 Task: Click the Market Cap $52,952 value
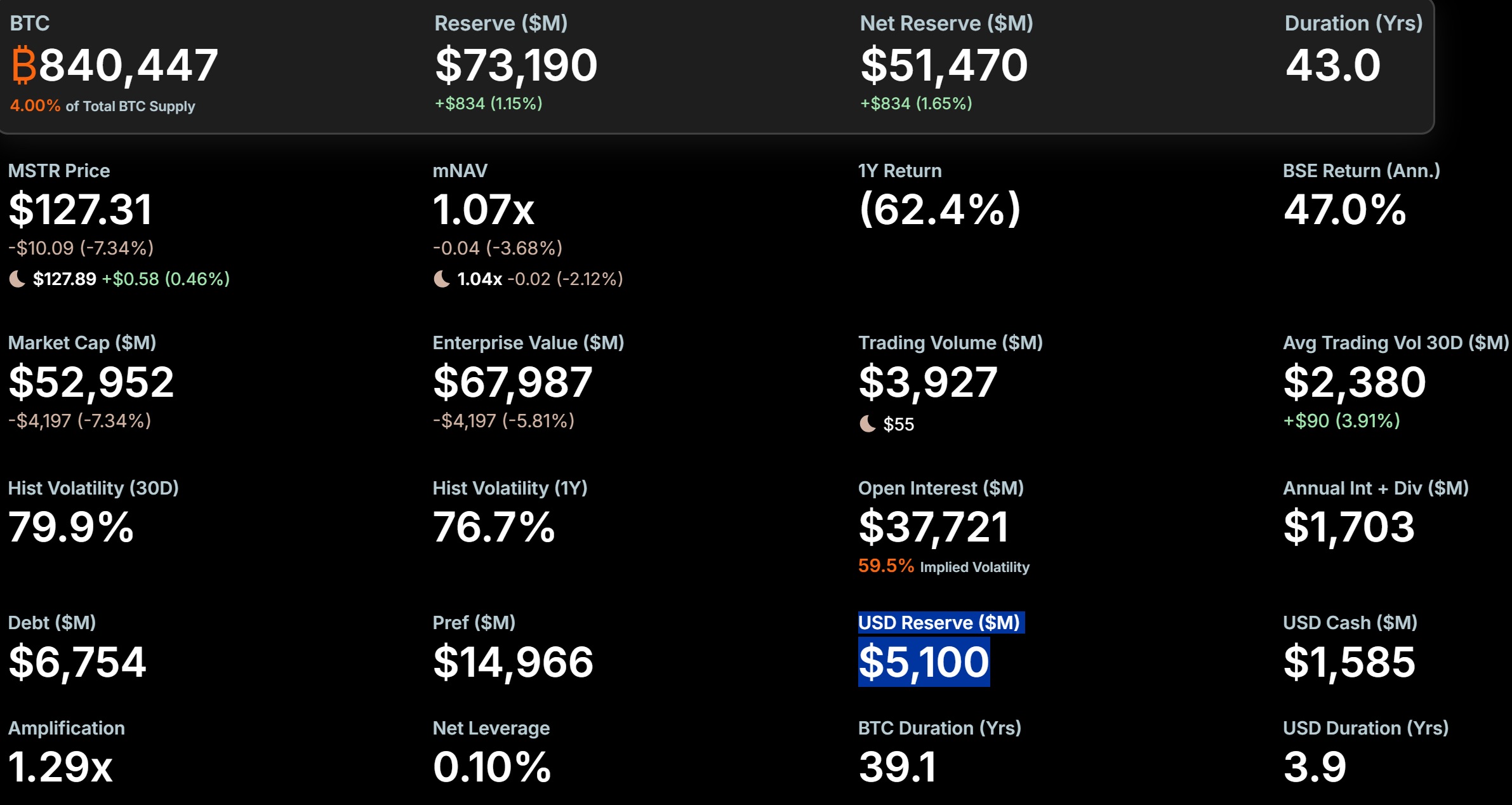click(91, 383)
